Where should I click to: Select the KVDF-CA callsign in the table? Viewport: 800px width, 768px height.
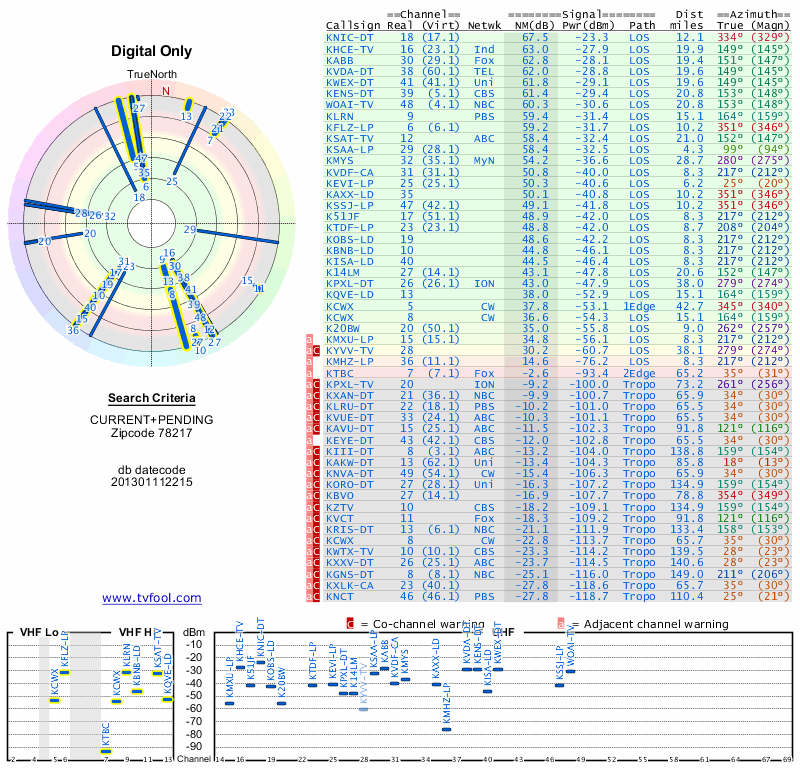349,172
